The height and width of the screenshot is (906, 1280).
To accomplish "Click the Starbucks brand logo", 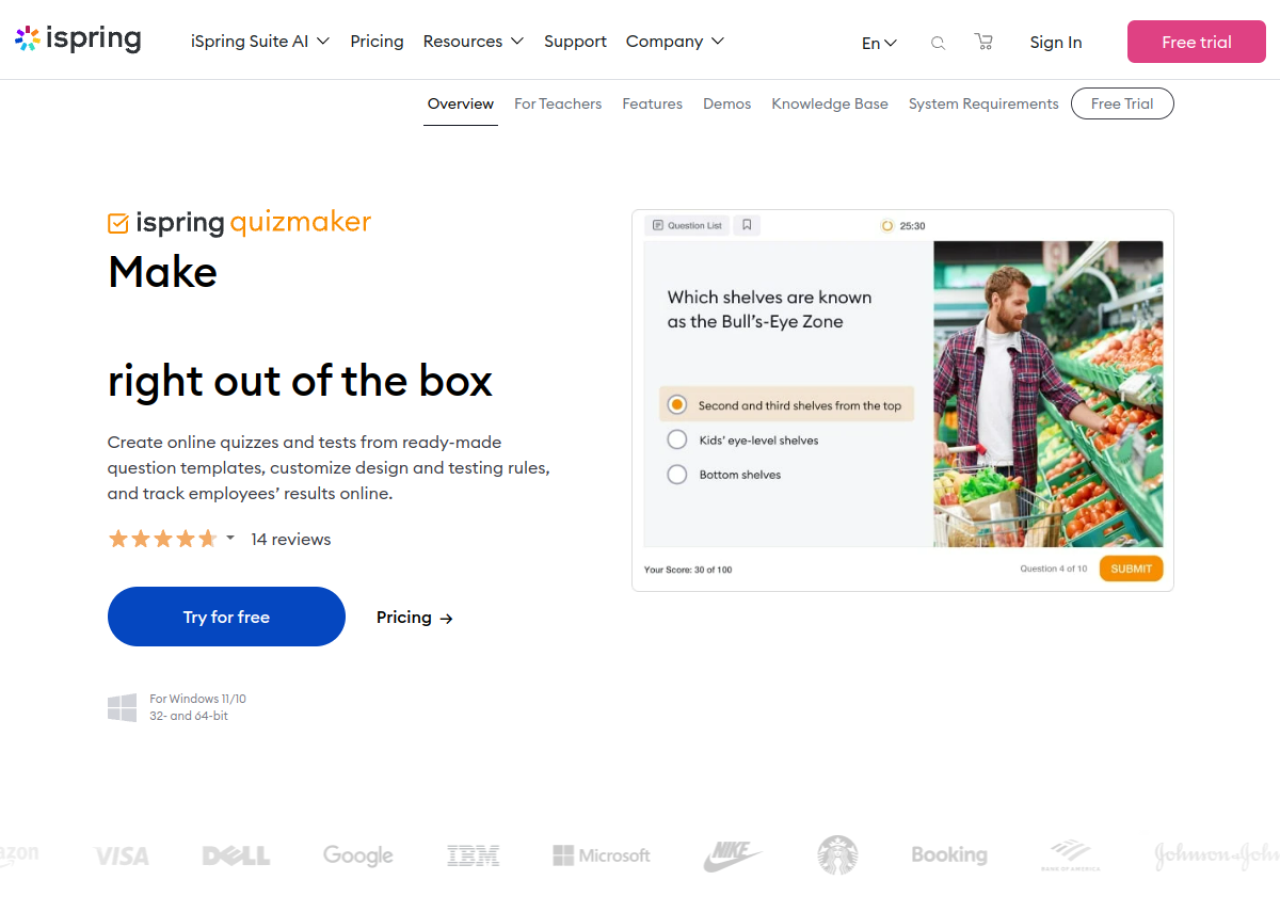I will [837, 856].
